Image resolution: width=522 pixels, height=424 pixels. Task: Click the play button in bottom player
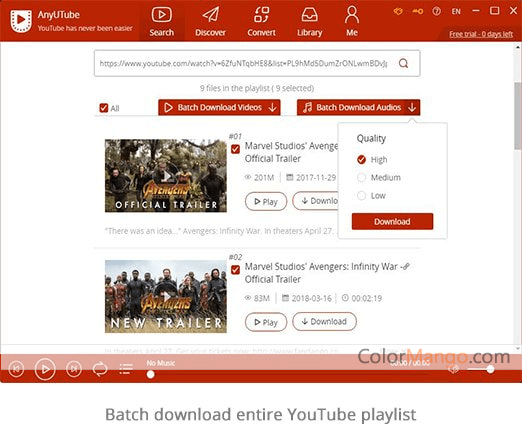[x=45, y=369]
